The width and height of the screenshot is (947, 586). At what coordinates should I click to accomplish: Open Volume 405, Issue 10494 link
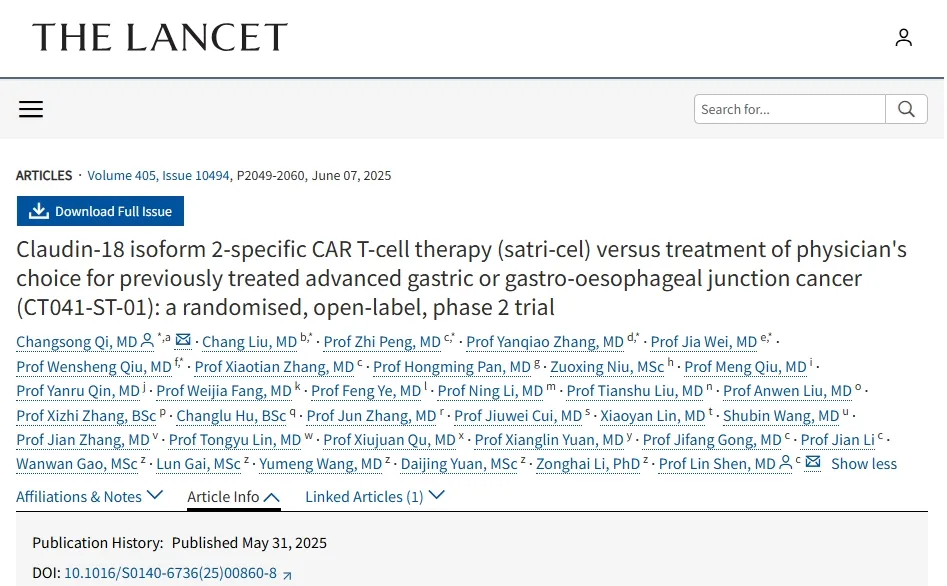pyautogui.click(x=159, y=175)
